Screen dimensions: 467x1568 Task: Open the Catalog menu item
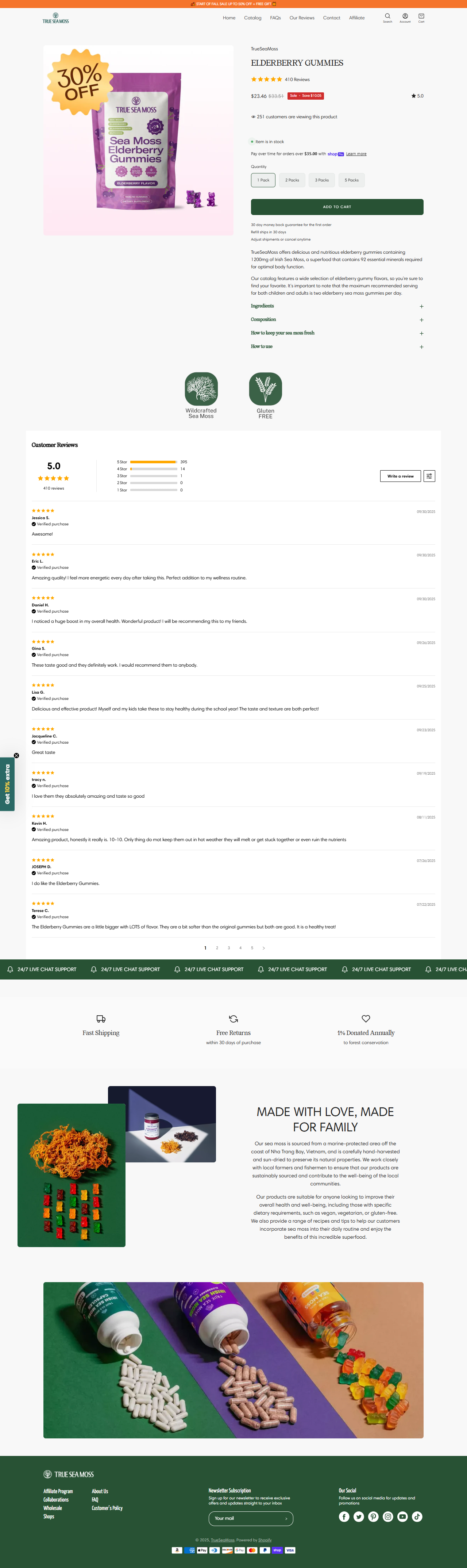click(253, 18)
